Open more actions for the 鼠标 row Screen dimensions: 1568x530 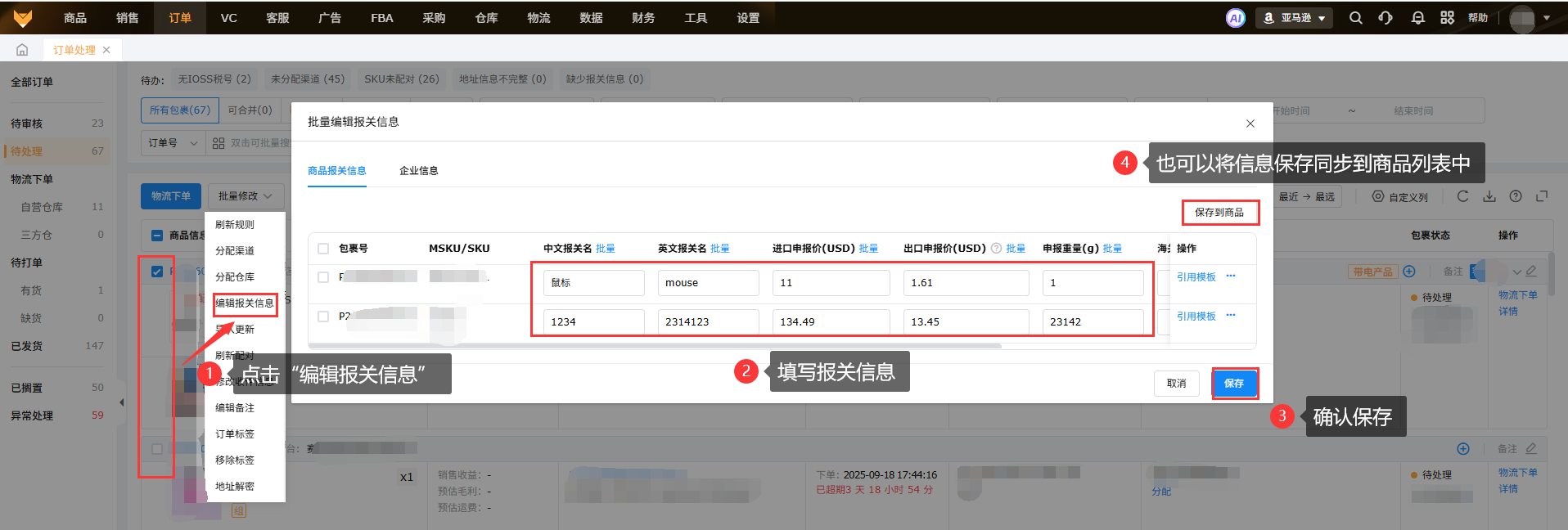pyautogui.click(x=1231, y=276)
